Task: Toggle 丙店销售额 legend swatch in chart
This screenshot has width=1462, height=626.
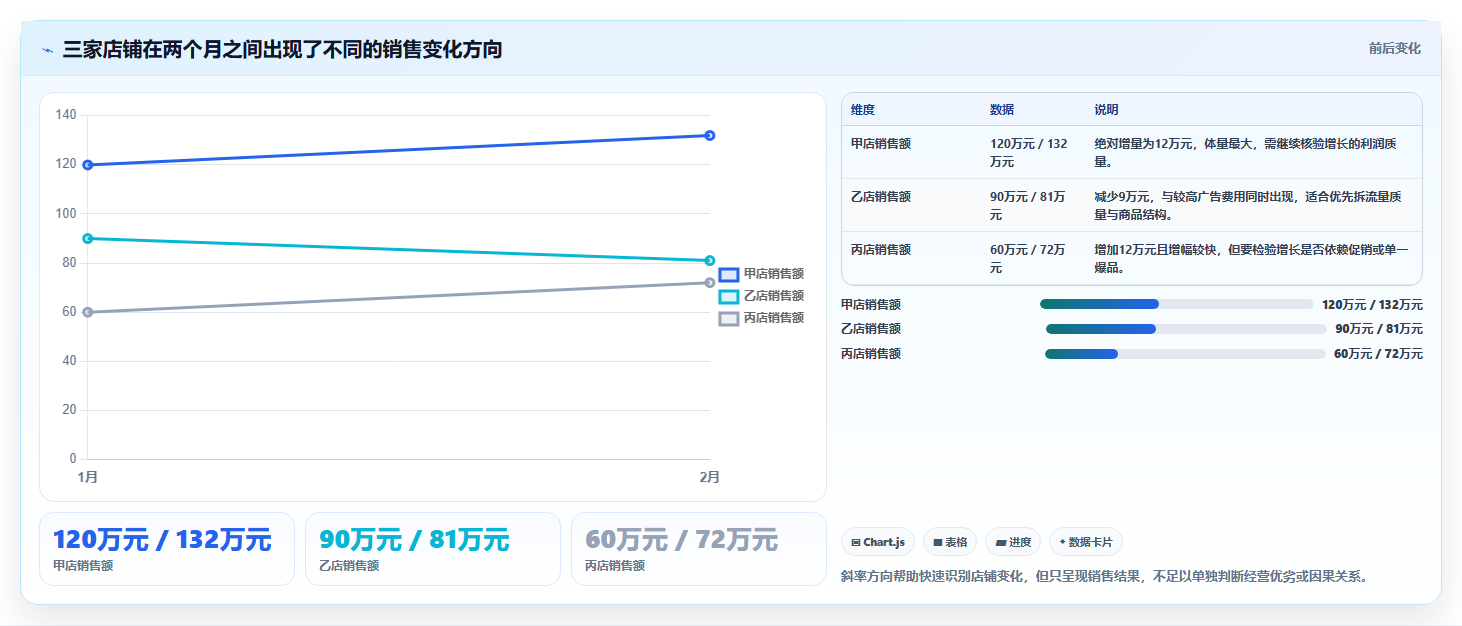Action: (x=729, y=318)
